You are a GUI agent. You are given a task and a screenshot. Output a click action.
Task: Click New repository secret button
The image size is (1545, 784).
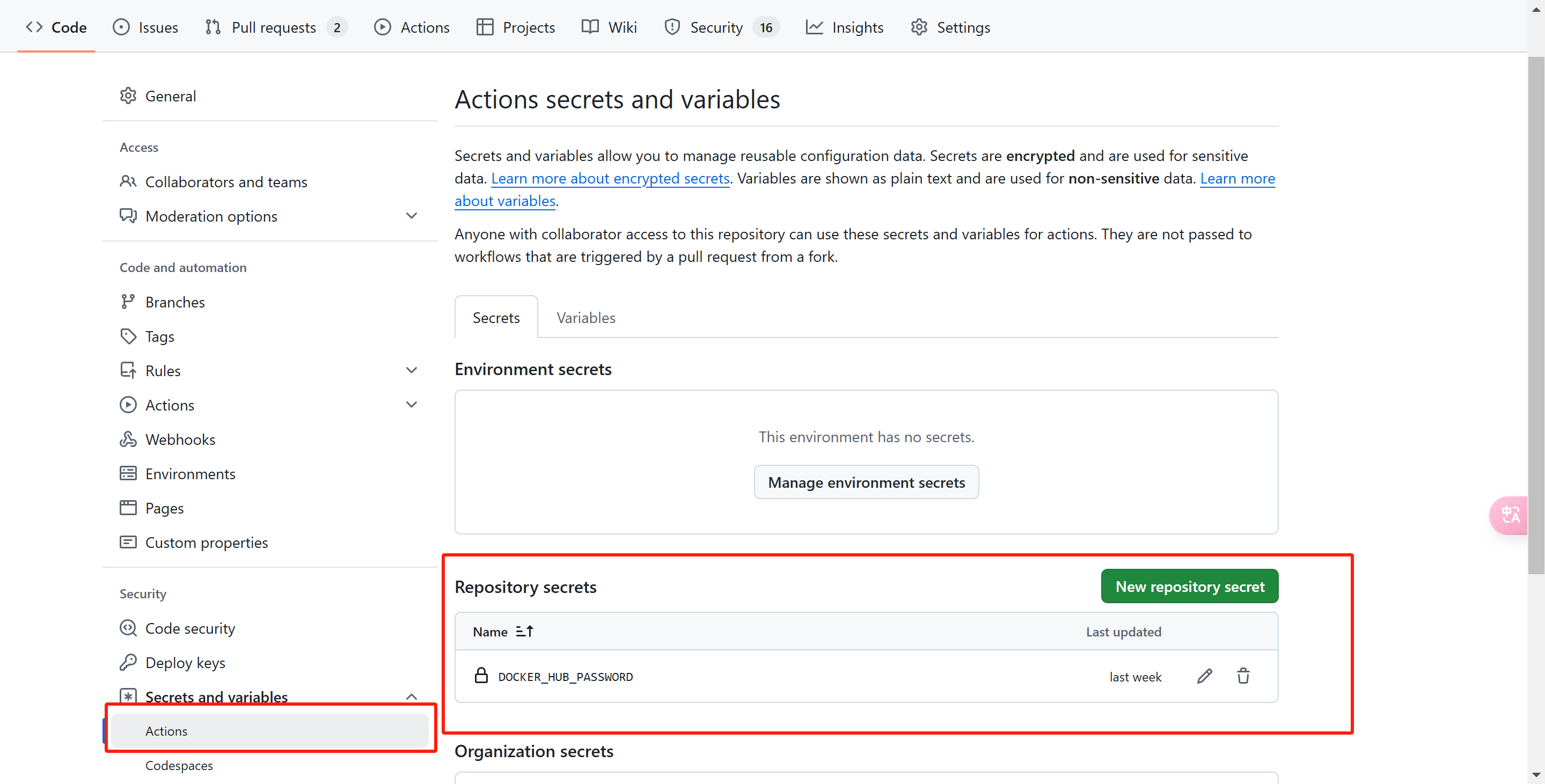click(x=1189, y=586)
